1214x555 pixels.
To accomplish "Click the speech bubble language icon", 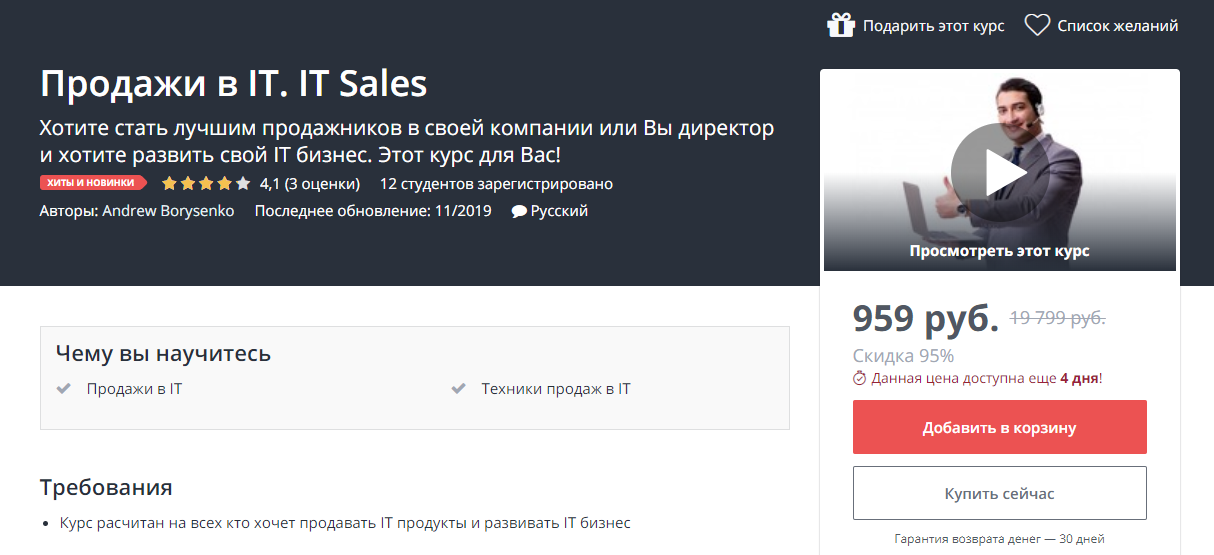I will point(519,212).
